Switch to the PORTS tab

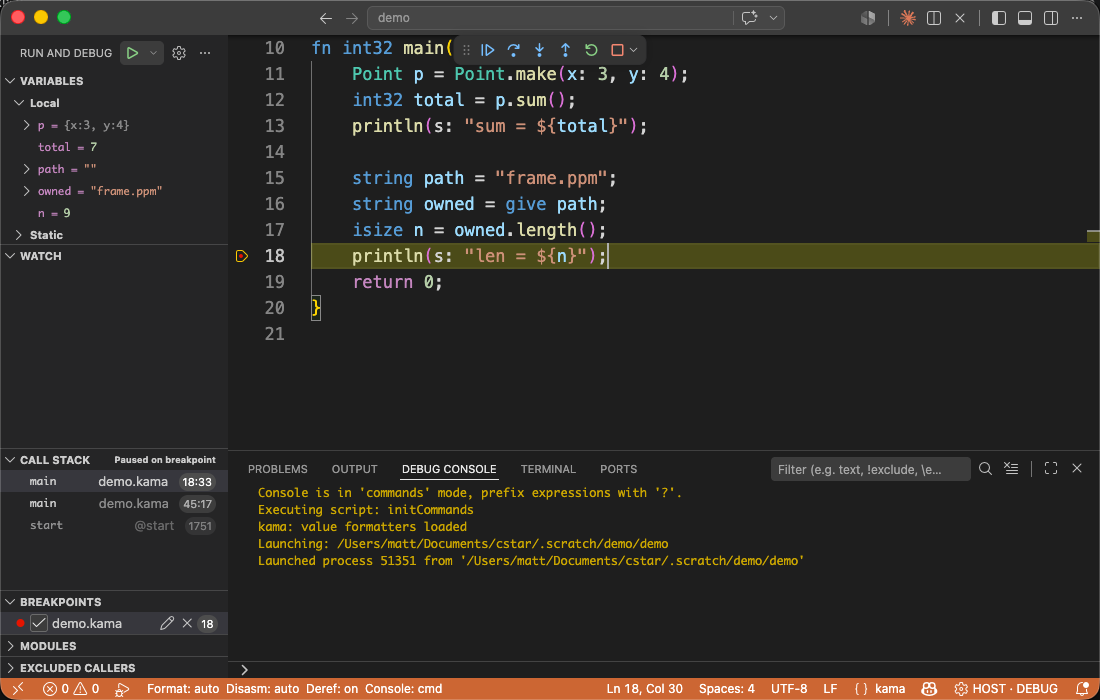619,469
